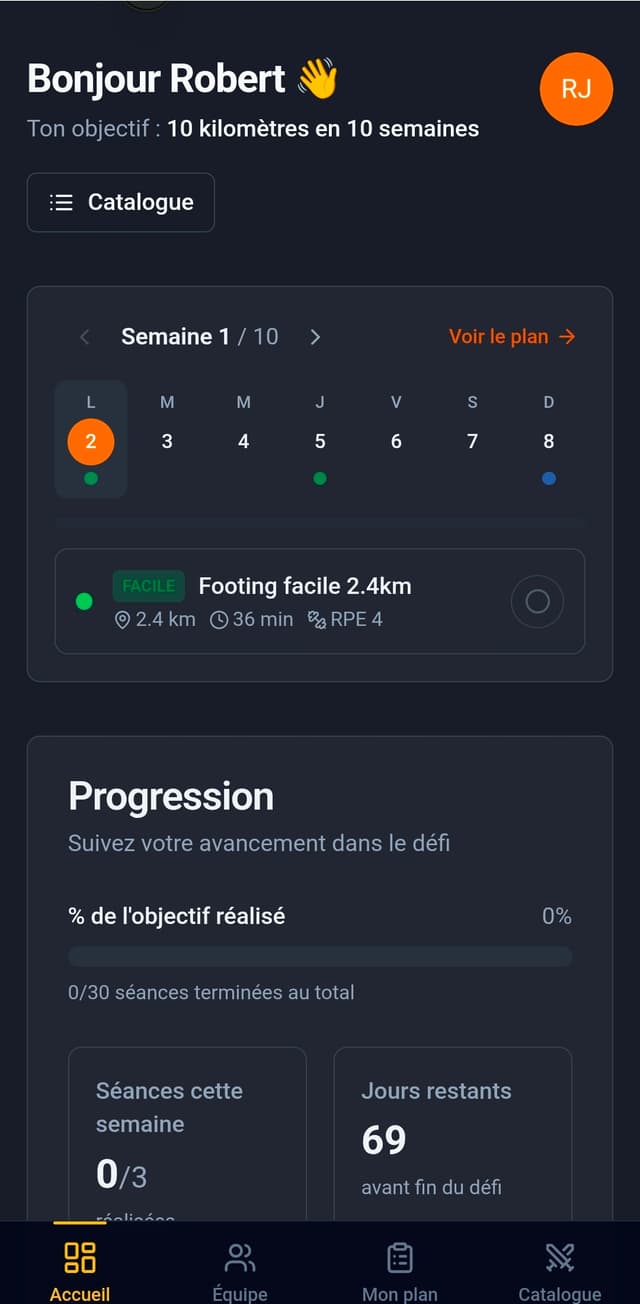Click the arrow next to 'Voir le plan'
This screenshot has width=640, height=1304.
[566, 337]
